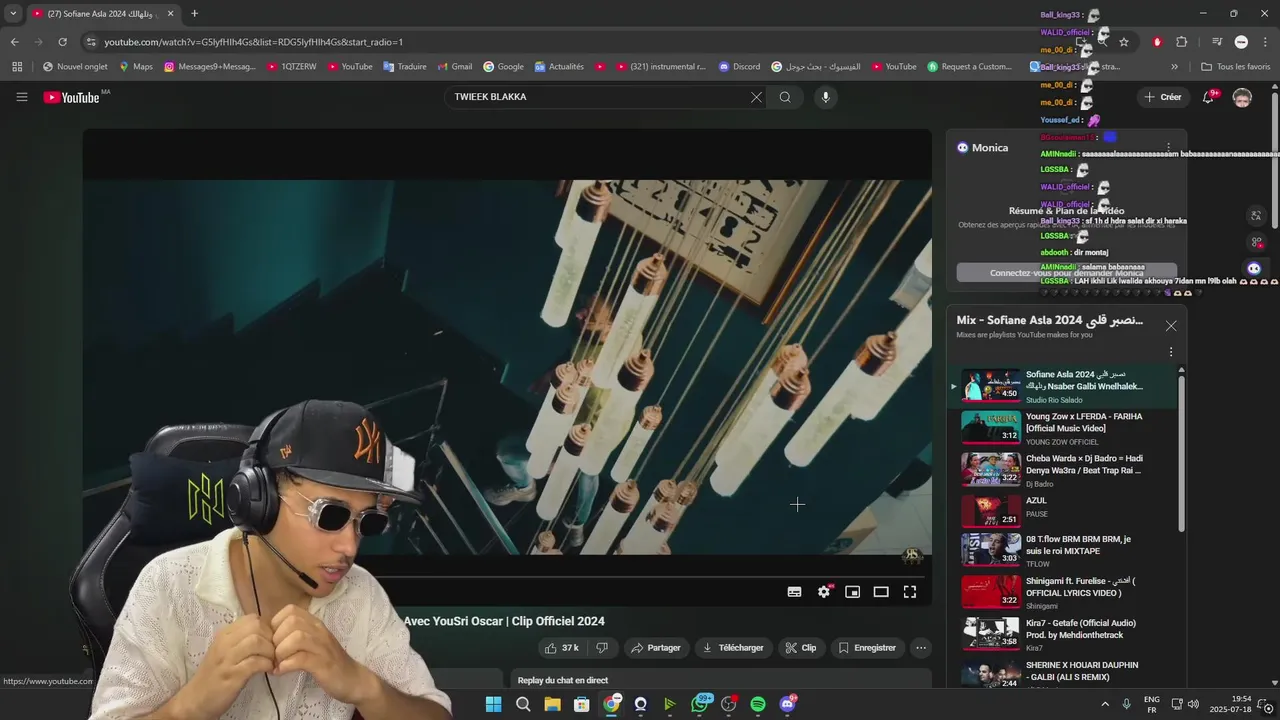
Task: Like the video with 37 k likes
Action: [562, 648]
